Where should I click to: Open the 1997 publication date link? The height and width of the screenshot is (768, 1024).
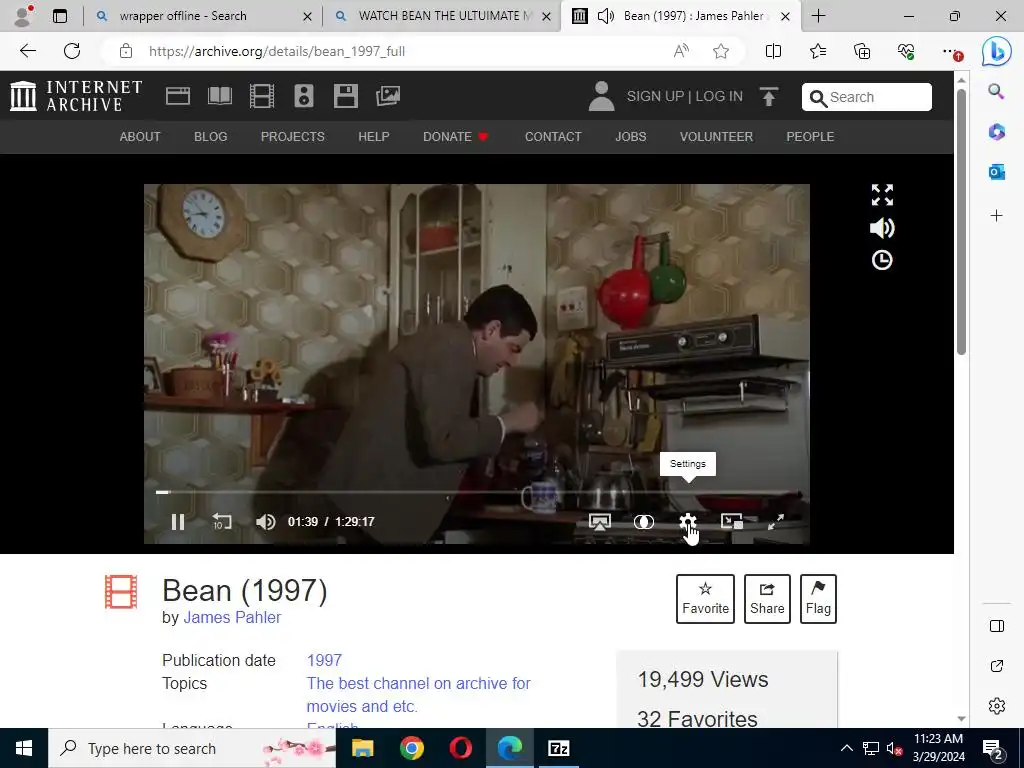click(325, 660)
